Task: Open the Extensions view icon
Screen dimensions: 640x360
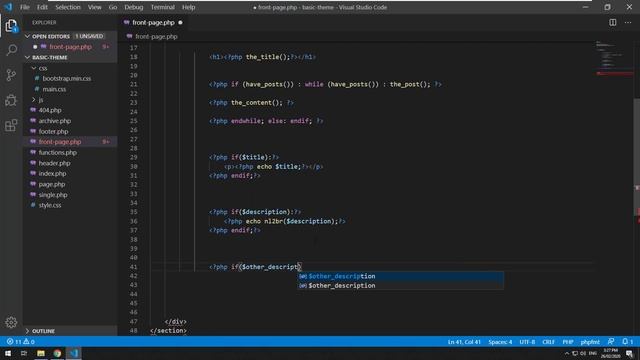Action: (x=11, y=125)
